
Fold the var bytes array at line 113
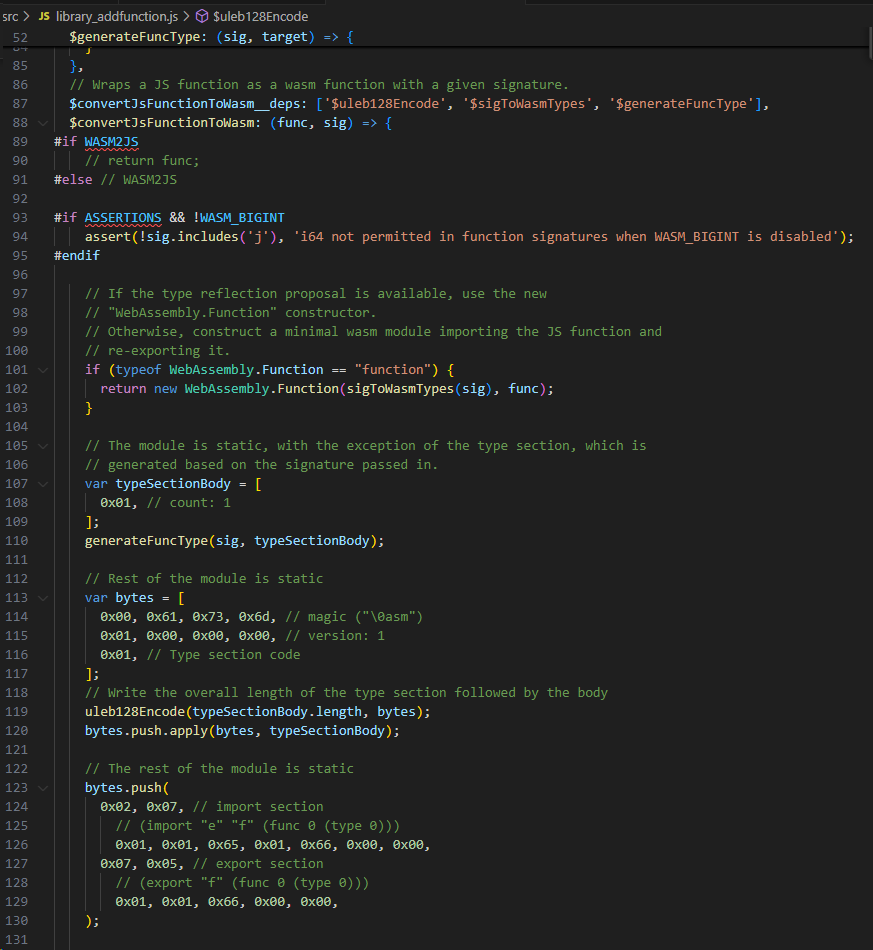(43, 598)
